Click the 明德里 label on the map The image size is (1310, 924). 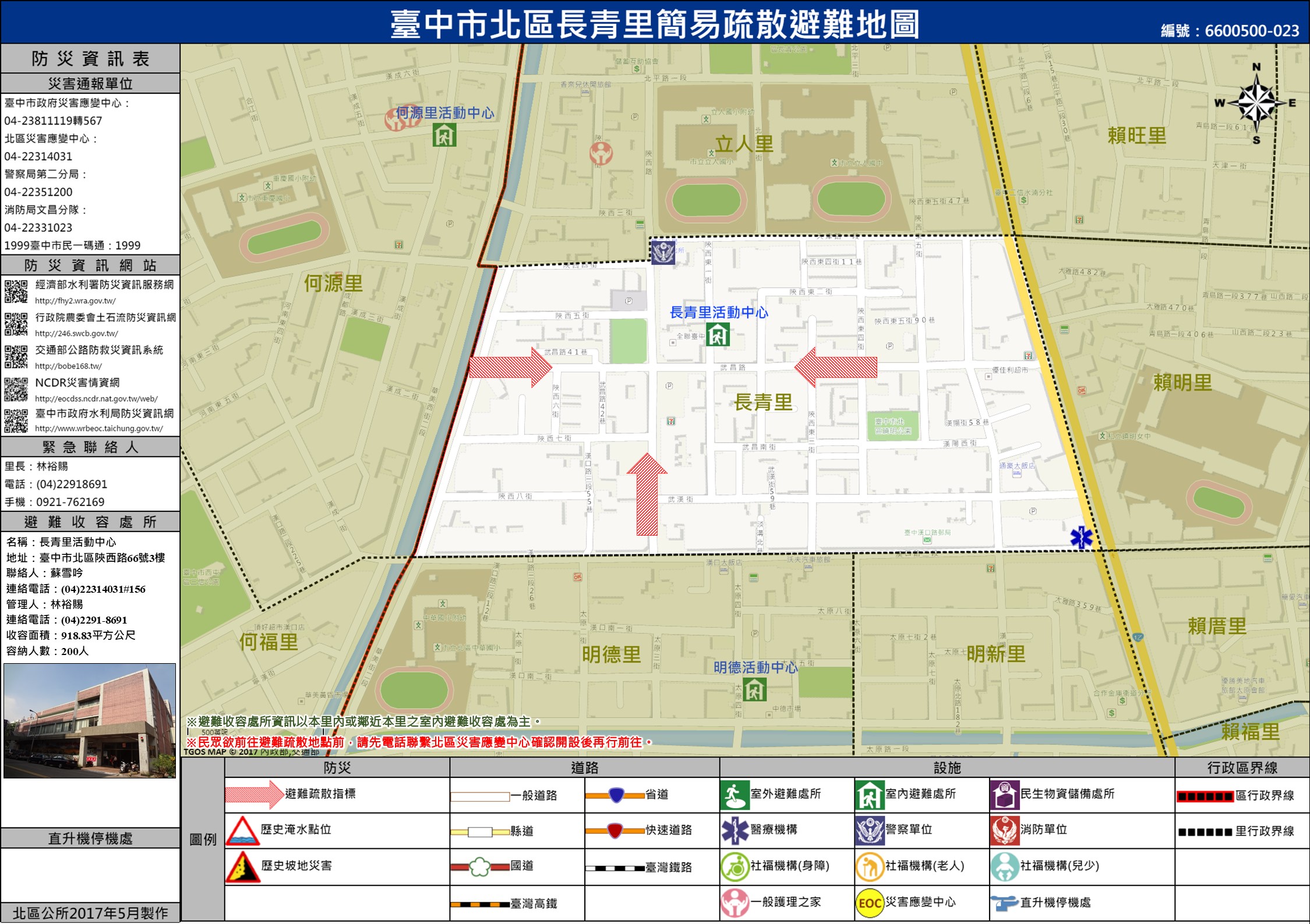click(x=611, y=654)
